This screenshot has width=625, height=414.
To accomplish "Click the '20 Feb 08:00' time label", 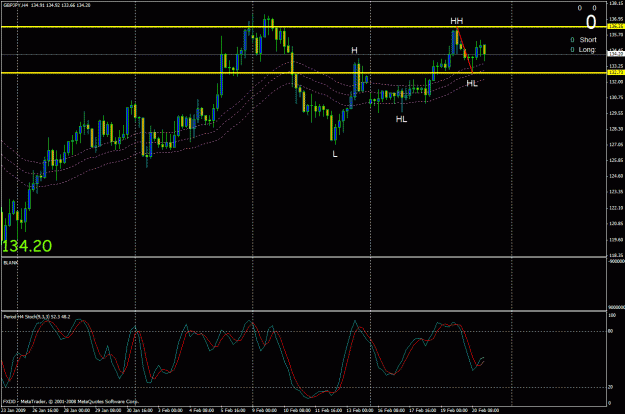I will click(485, 410).
